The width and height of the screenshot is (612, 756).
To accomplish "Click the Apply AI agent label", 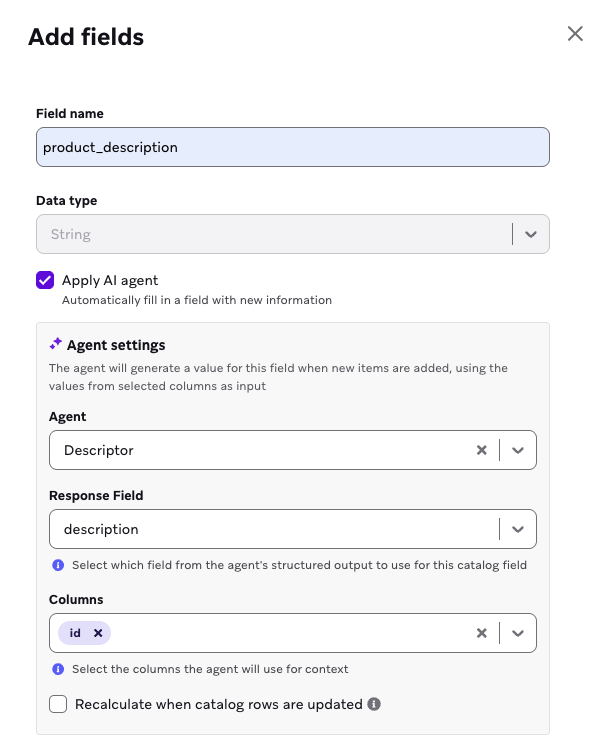I will tap(110, 280).
